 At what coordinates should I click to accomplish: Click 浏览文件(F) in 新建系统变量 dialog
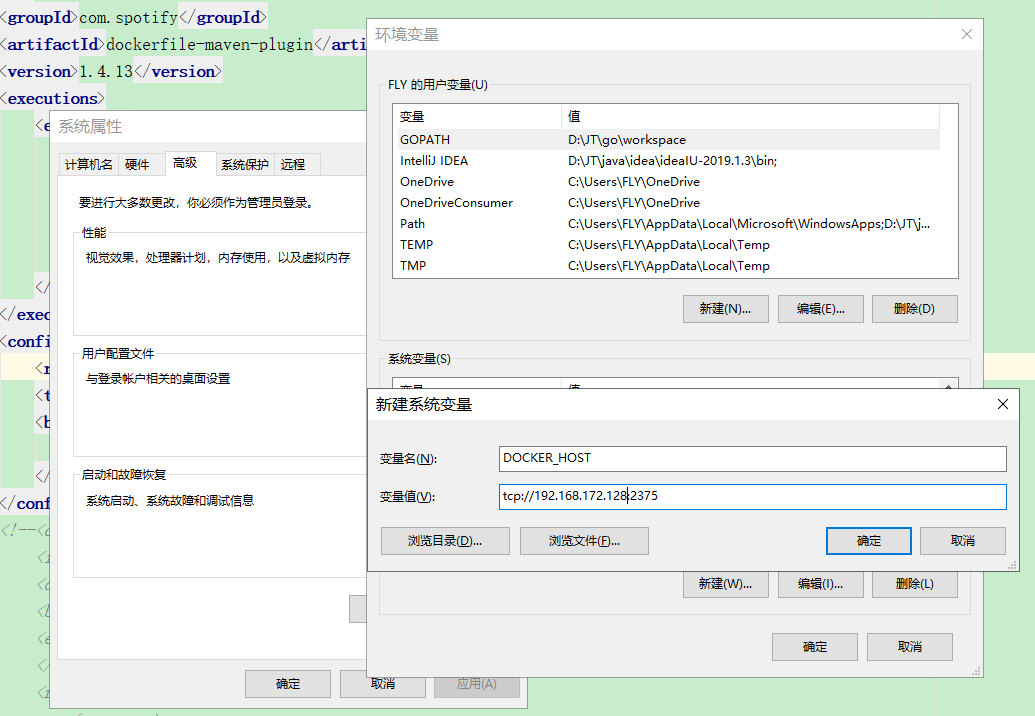[x=583, y=541]
